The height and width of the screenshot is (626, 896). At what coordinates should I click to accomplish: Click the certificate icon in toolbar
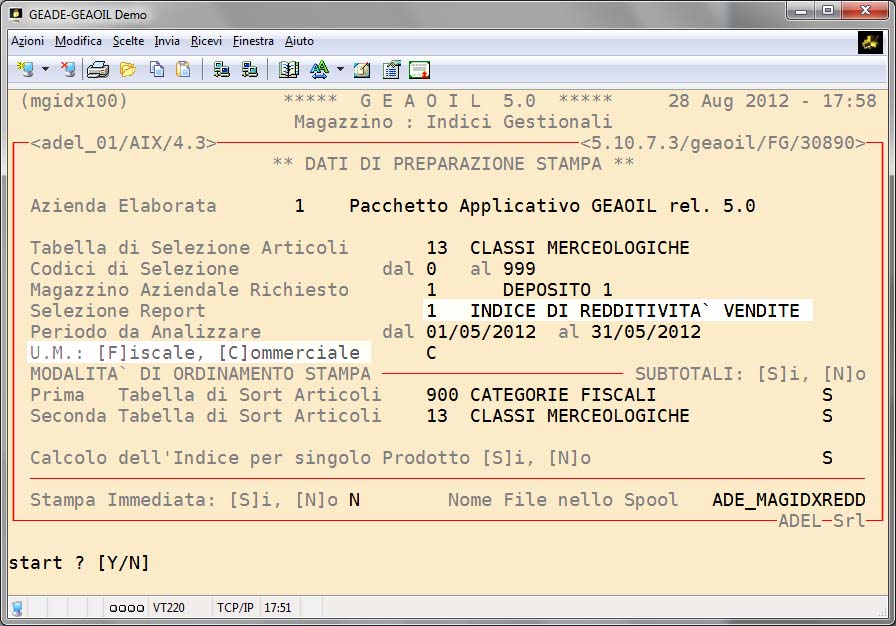(419, 70)
